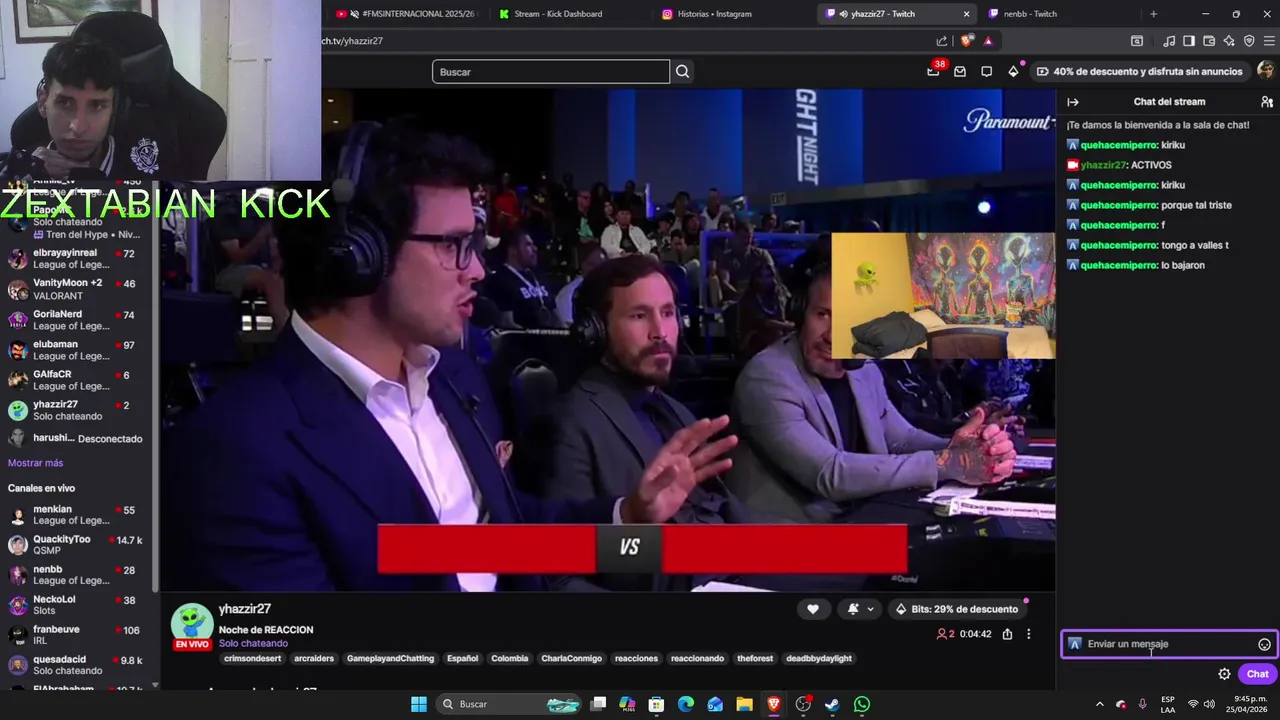
Task: Open Brave VPN shield icon
Action: tap(1249, 41)
